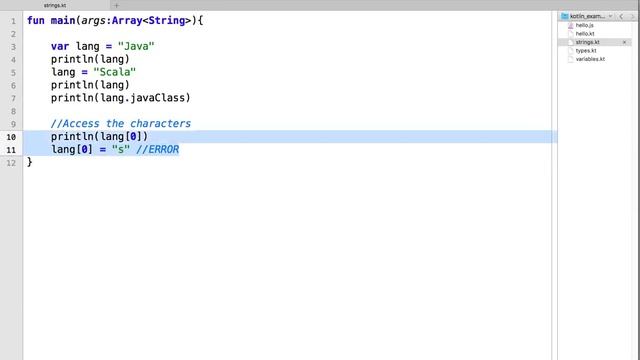Open types.kt in the file list
This screenshot has height=360, width=640.
[586, 51]
